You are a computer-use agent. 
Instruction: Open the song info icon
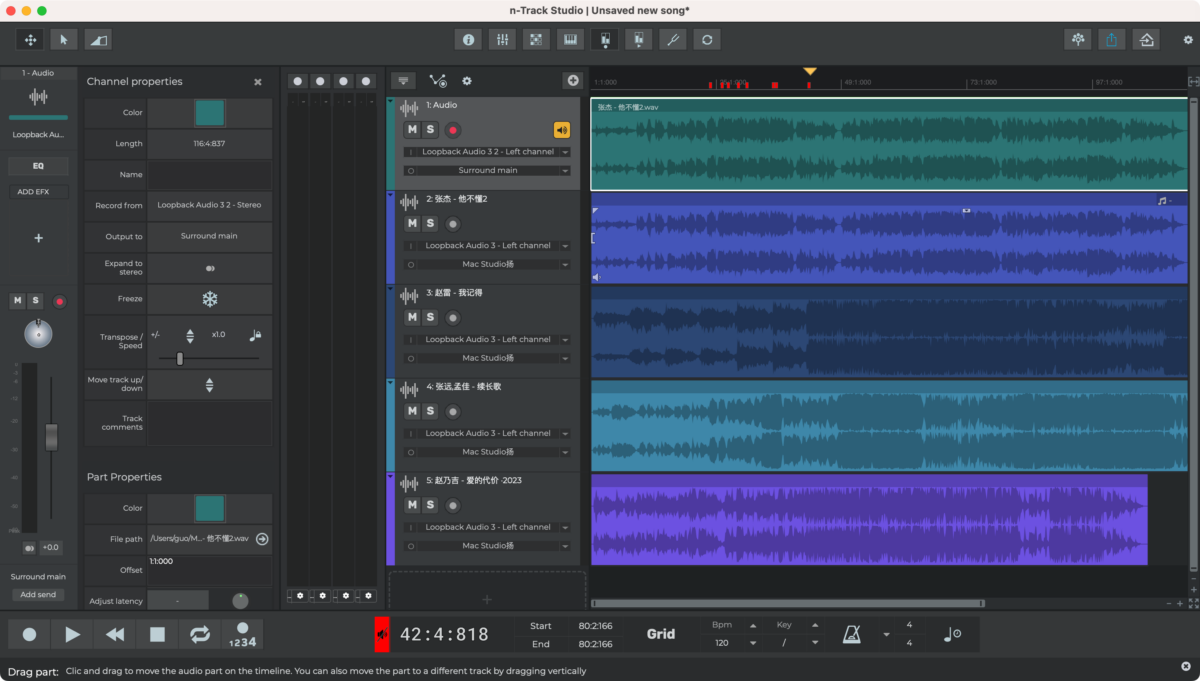[x=468, y=39]
